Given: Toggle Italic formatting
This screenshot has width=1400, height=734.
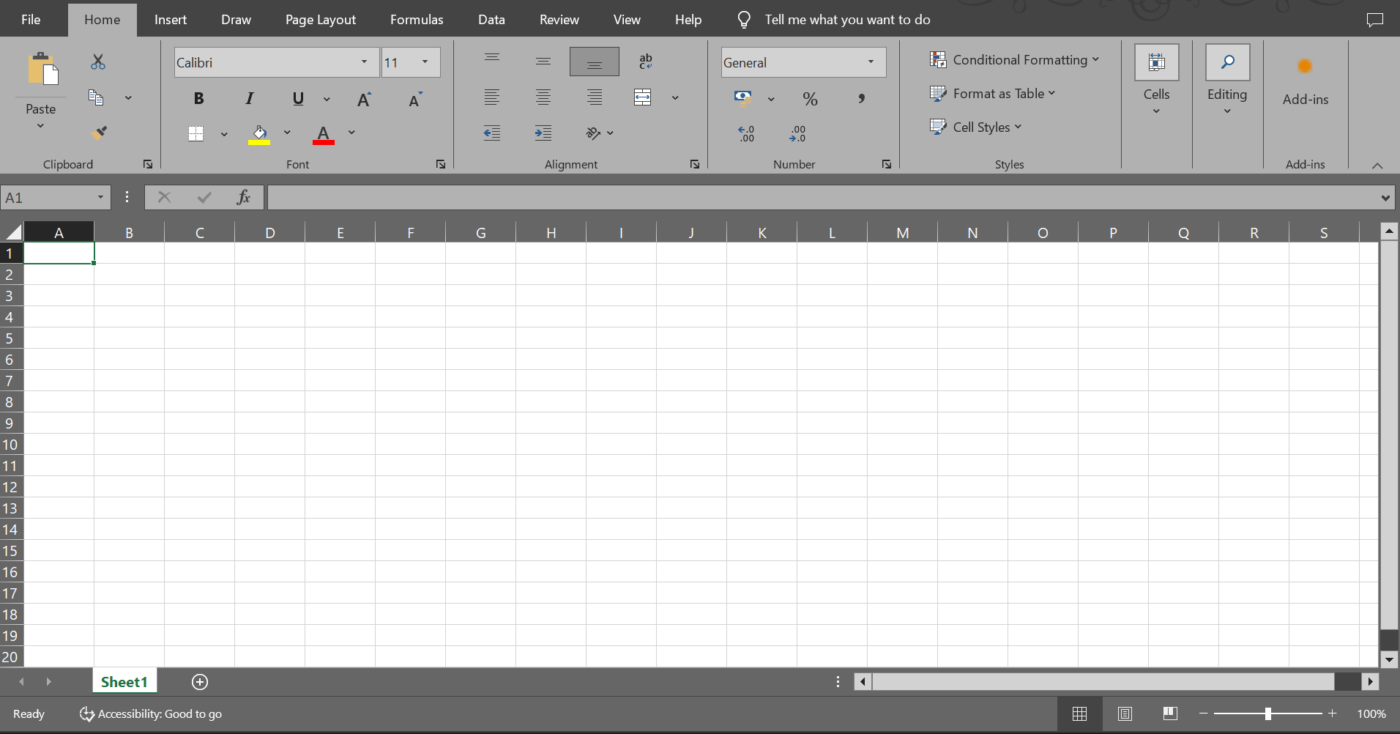Looking at the screenshot, I should [249, 98].
